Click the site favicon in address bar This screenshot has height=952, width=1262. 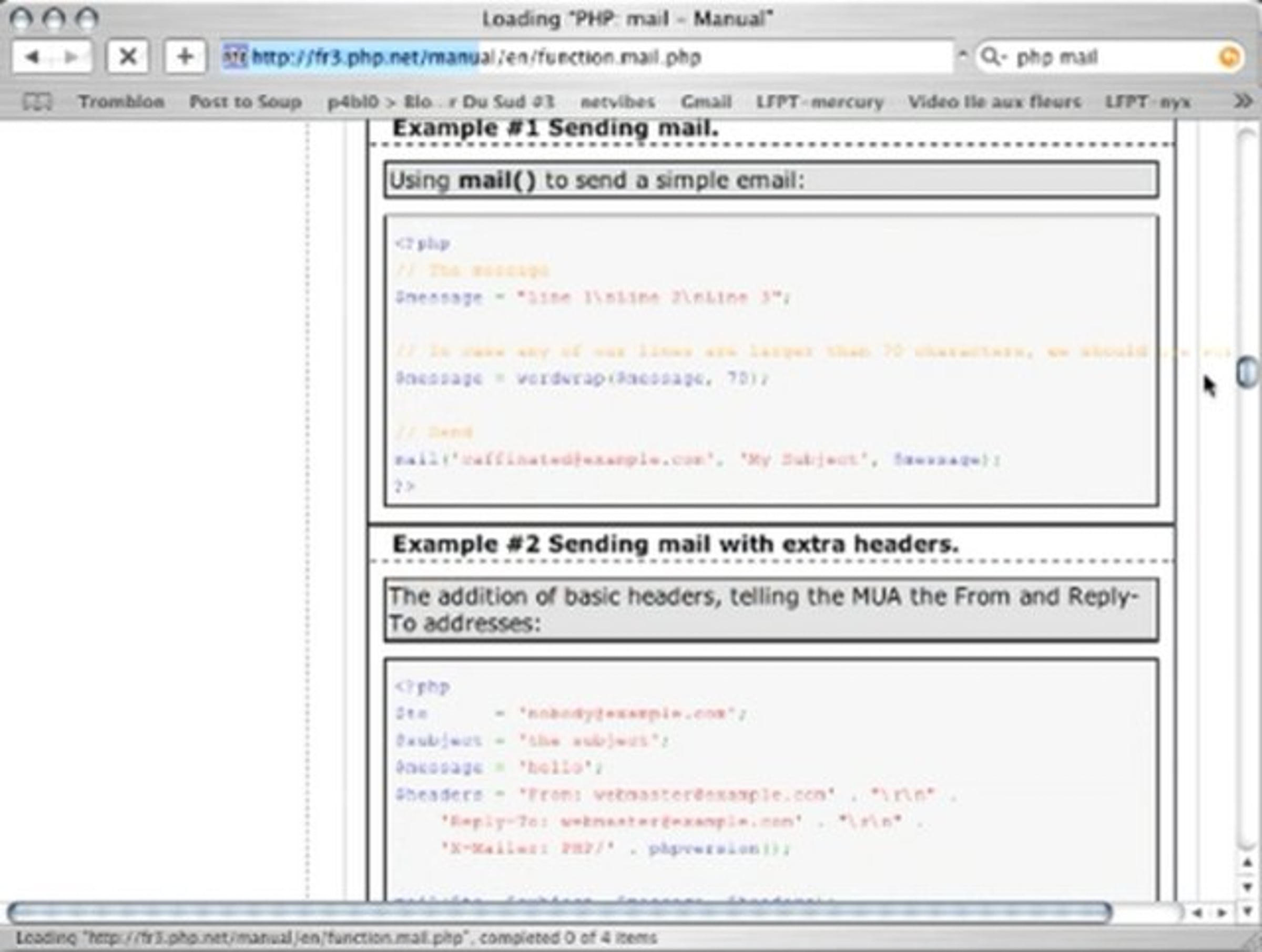(x=235, y=57)
